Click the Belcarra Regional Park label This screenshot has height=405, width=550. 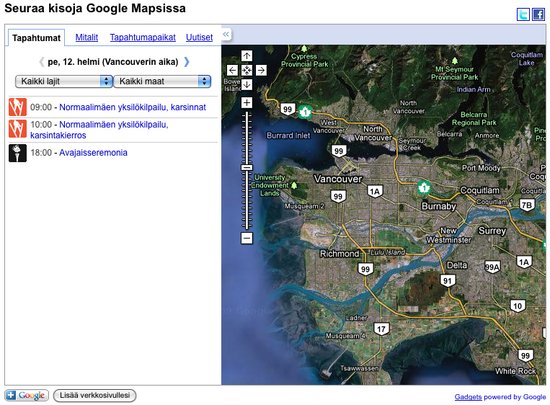point(474,119)
